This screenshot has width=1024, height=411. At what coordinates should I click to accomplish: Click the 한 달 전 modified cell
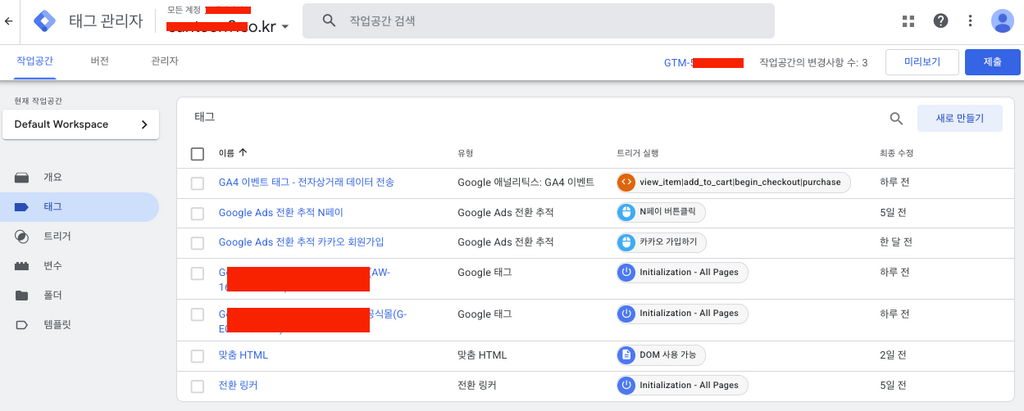click(896, 242)
